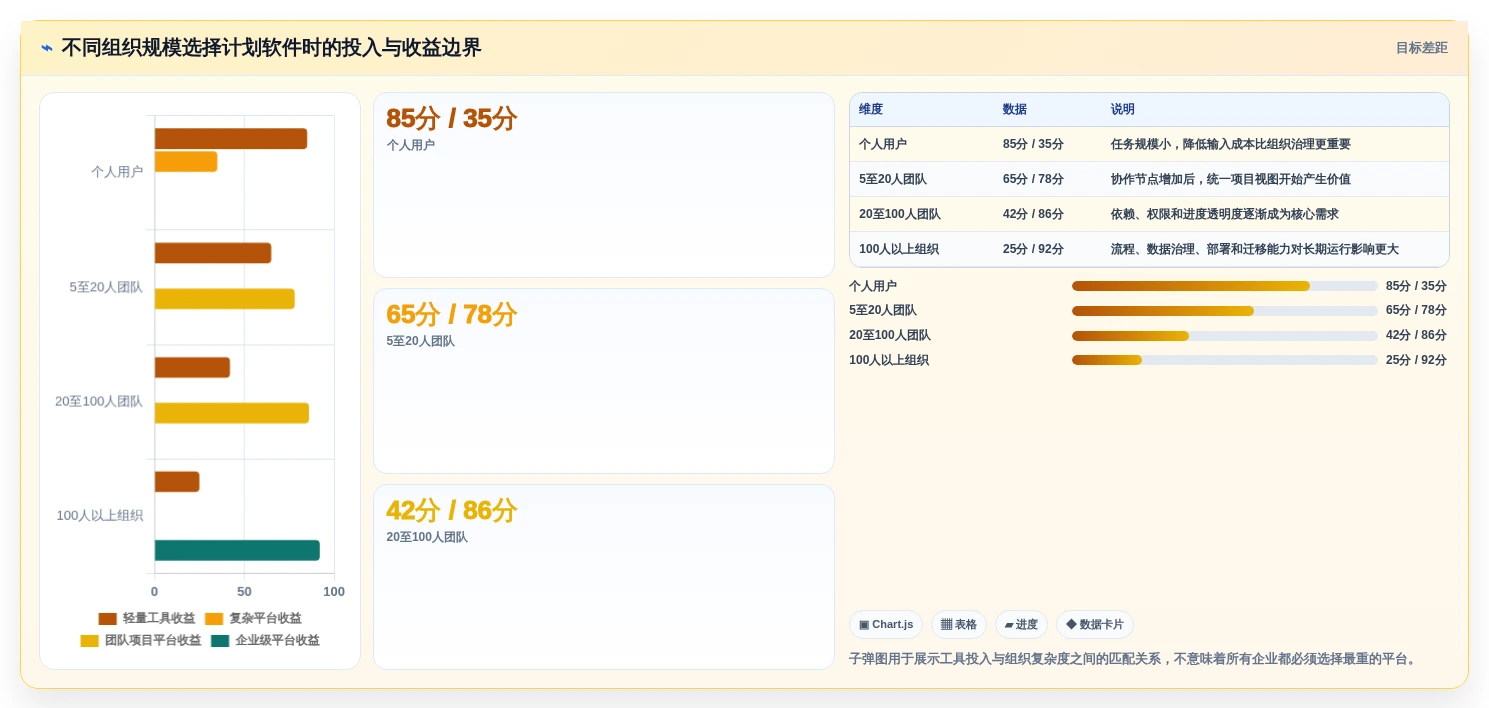
Task: Select the Chart.js tag button
Action: tap(886, 625)
